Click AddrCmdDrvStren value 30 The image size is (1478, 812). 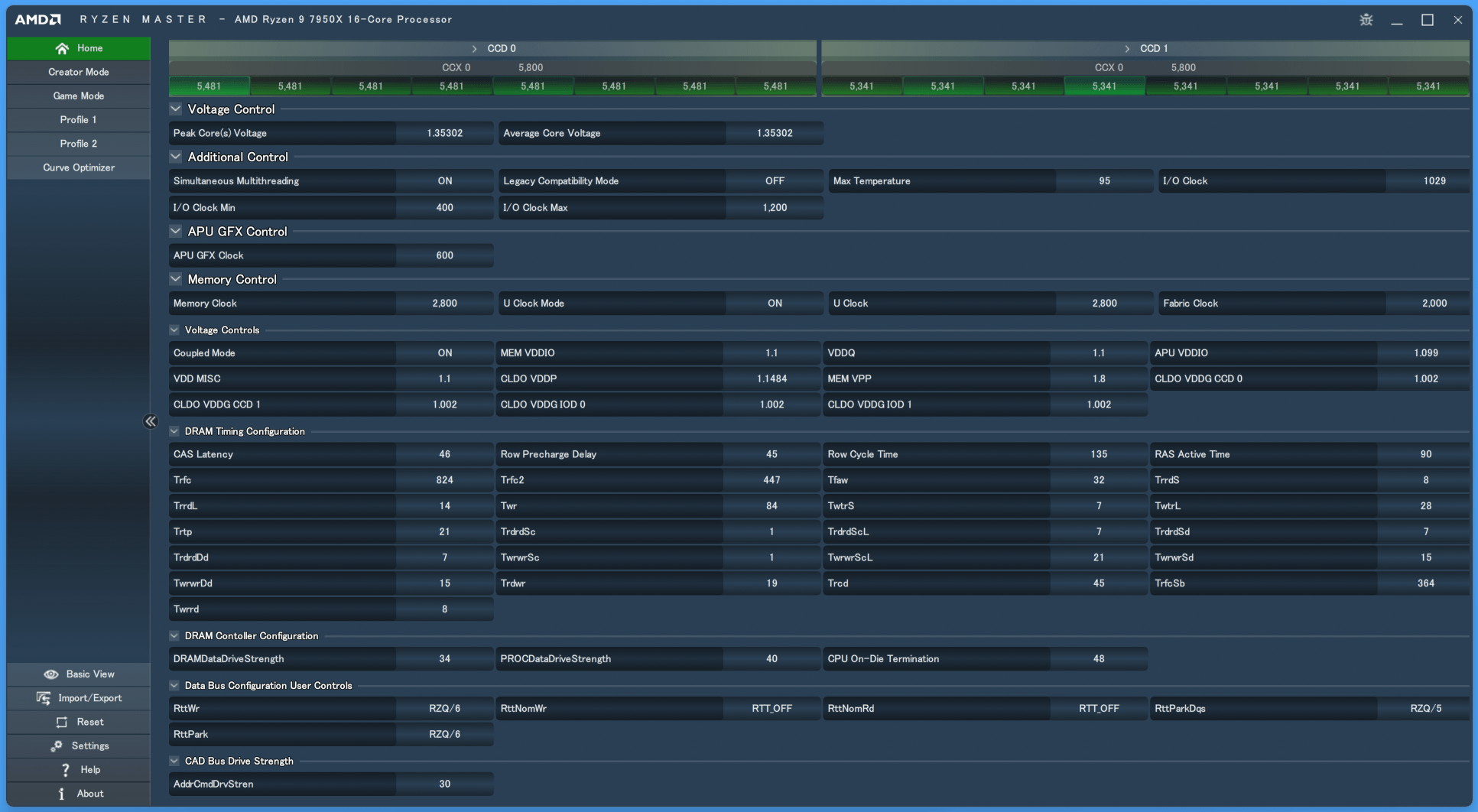[x=445, y=784]
